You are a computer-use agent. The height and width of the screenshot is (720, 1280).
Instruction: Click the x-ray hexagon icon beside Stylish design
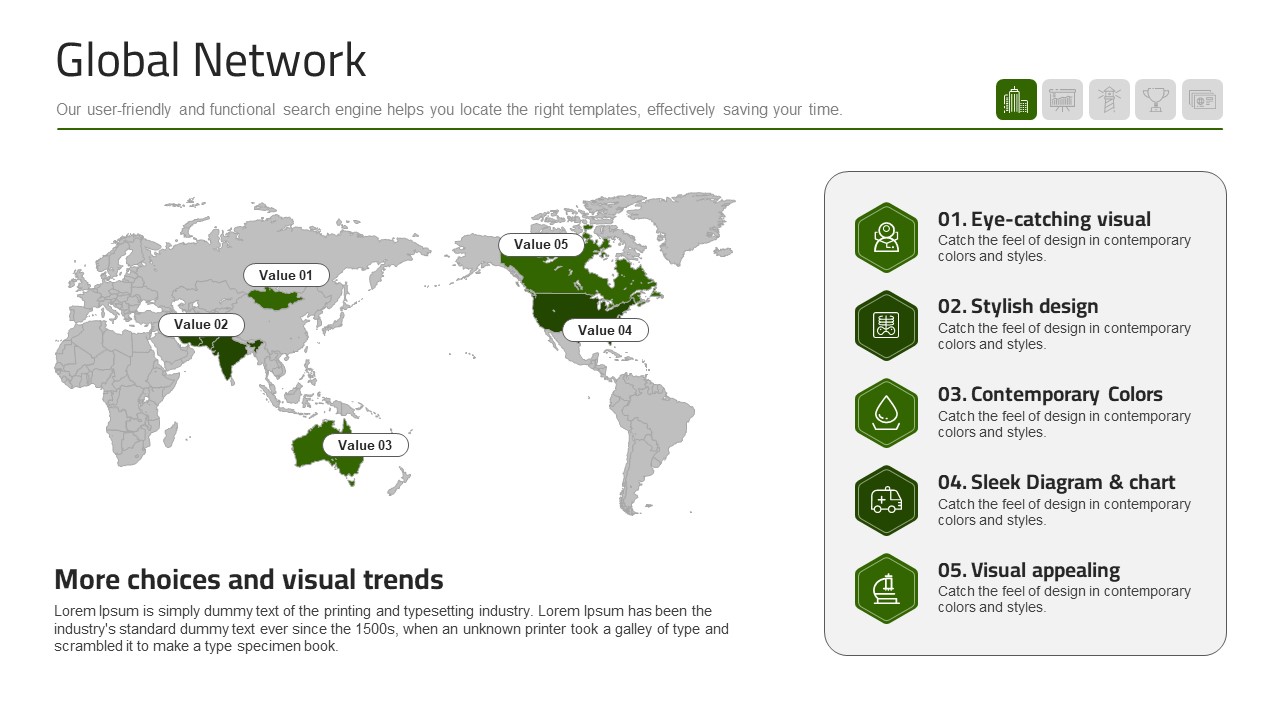coord(886,325)
